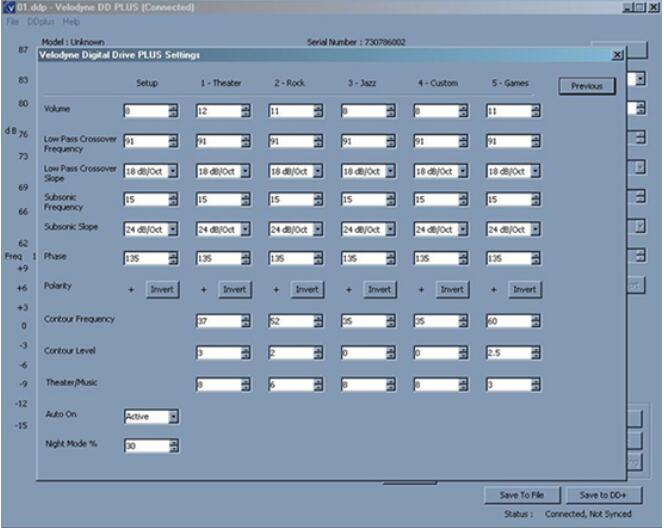Click the Rock Volume spinner arrows
This screenshot has width=664, height=528.
[318, 111]
